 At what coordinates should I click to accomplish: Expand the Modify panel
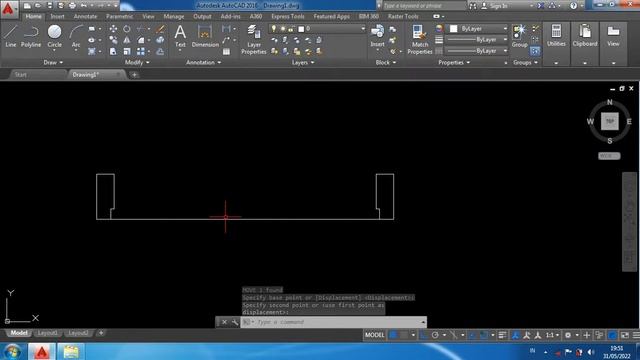[x=137, y=62]
